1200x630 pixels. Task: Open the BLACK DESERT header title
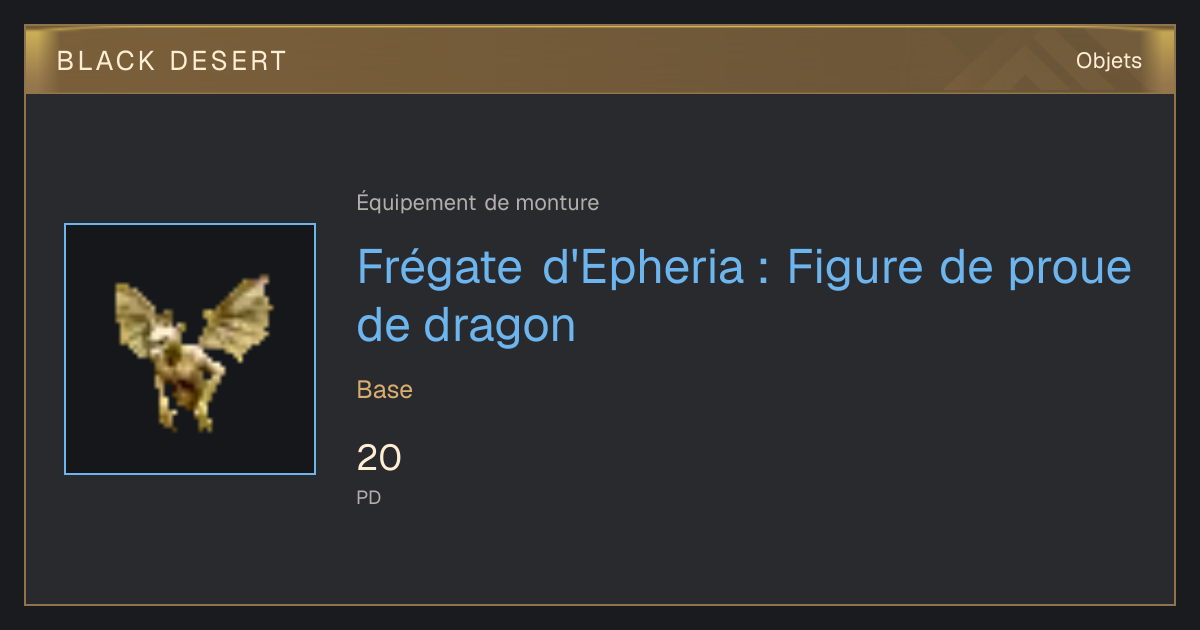(x=172, y=61)
